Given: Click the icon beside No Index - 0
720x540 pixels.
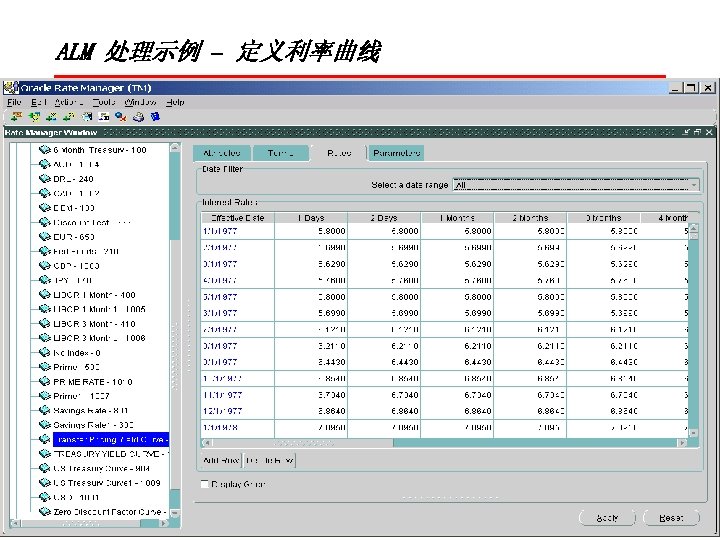Looking at the screenshot, I should tap(45, 352).
